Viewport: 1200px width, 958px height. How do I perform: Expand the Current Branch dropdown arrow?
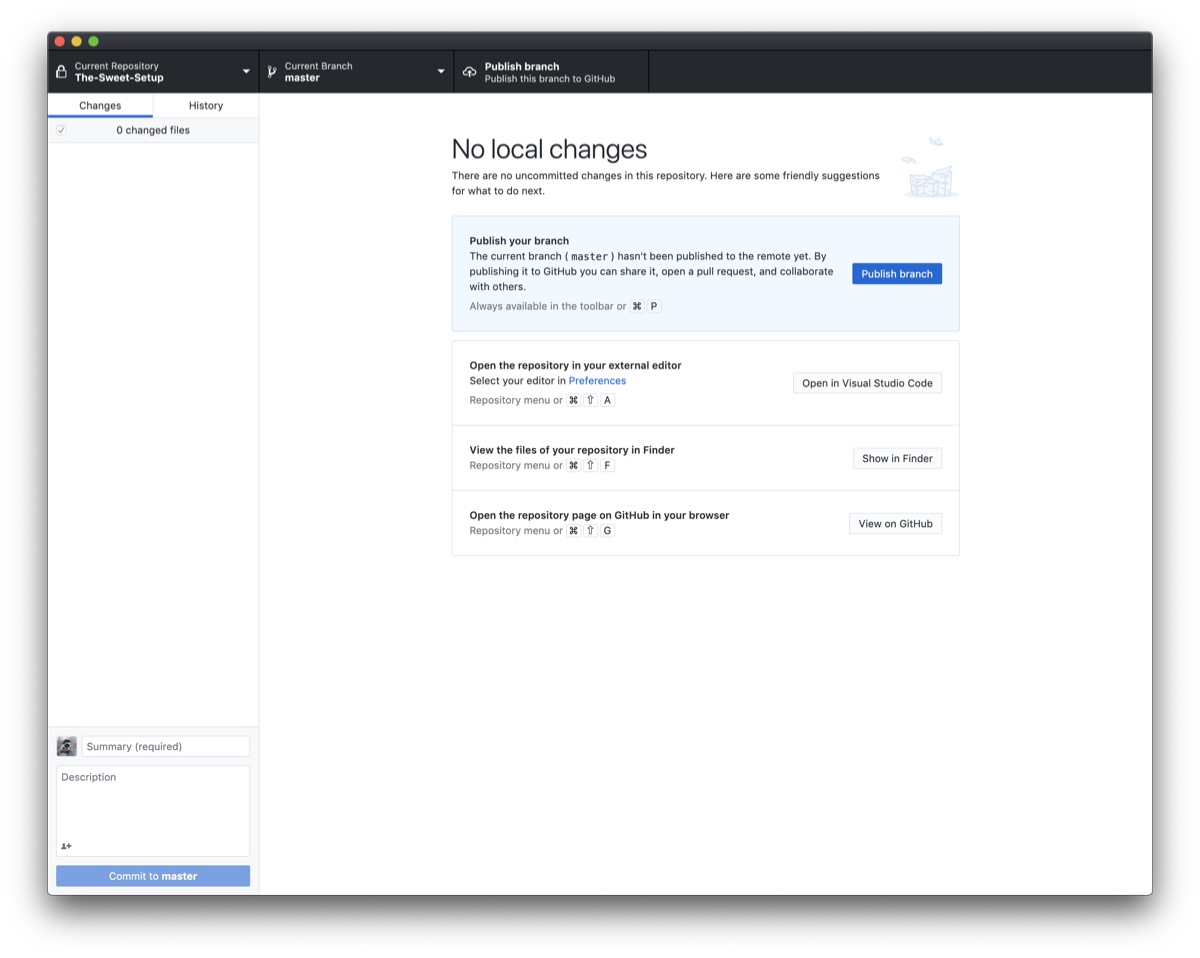[441, 72]
